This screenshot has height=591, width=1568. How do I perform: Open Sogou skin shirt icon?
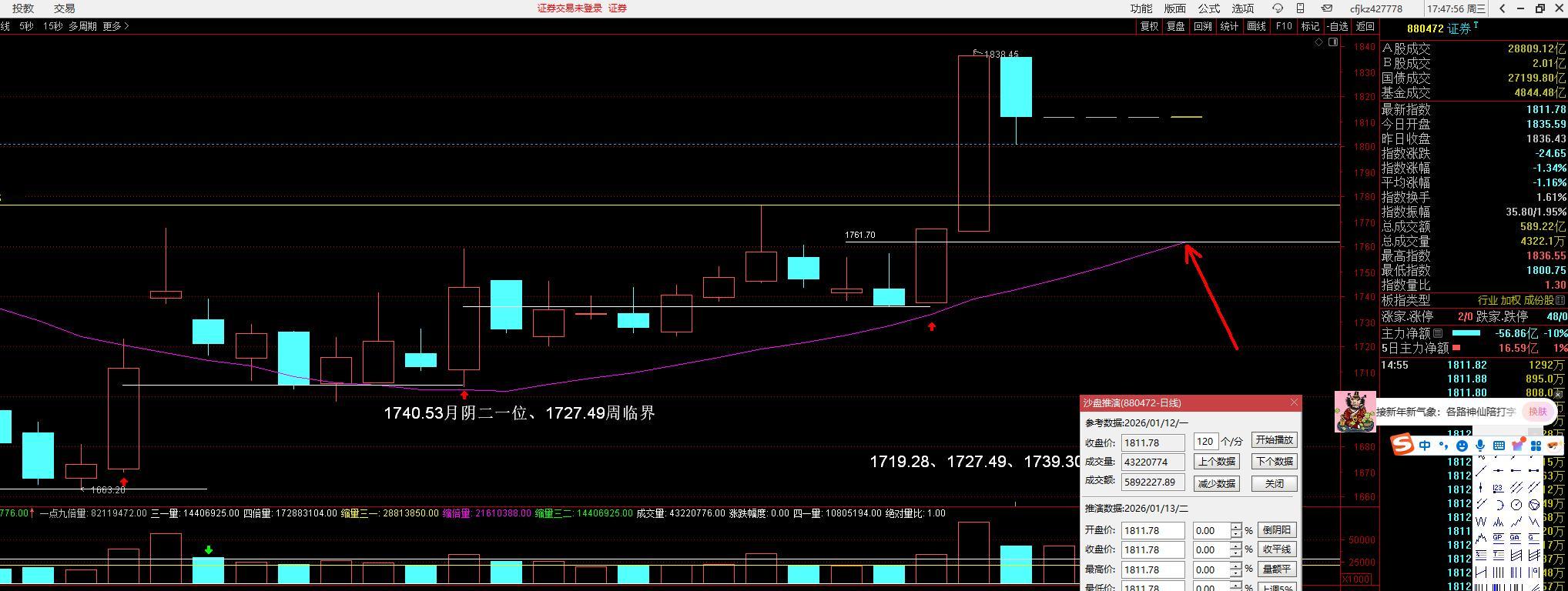[x=1518, y=445]
